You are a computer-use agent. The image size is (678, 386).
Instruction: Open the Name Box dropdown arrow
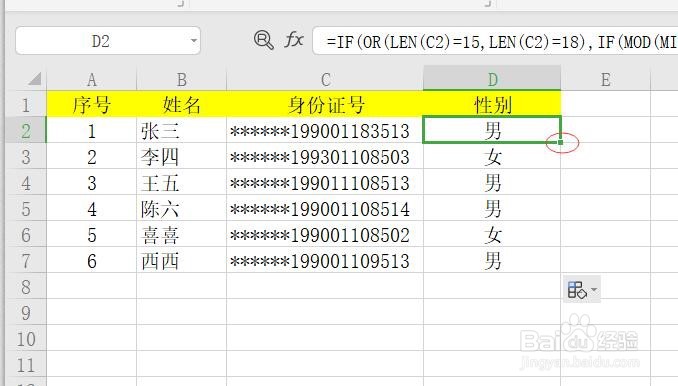point(193,41)
